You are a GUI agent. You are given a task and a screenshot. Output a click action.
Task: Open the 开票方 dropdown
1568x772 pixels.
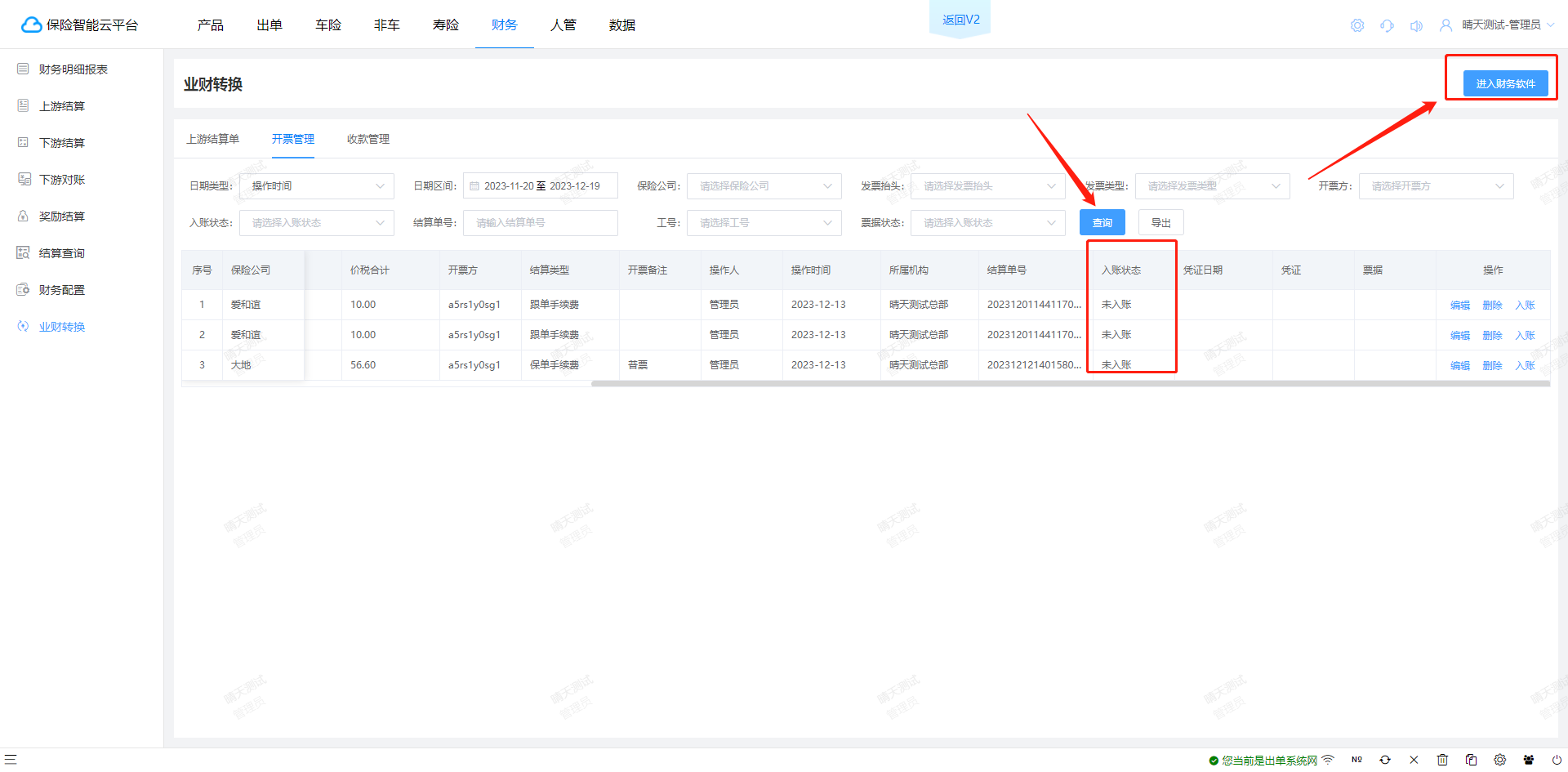(1437, 186)
